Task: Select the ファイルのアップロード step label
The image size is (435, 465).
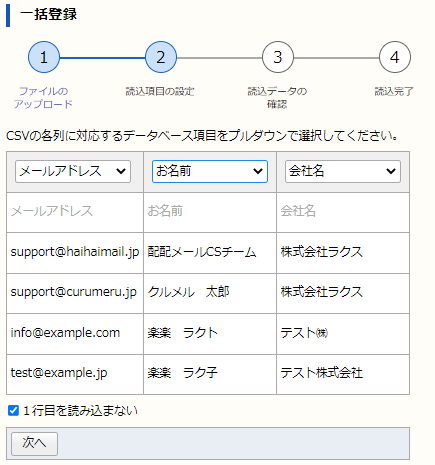Action: pyautogui.click(x=43, y=97)
